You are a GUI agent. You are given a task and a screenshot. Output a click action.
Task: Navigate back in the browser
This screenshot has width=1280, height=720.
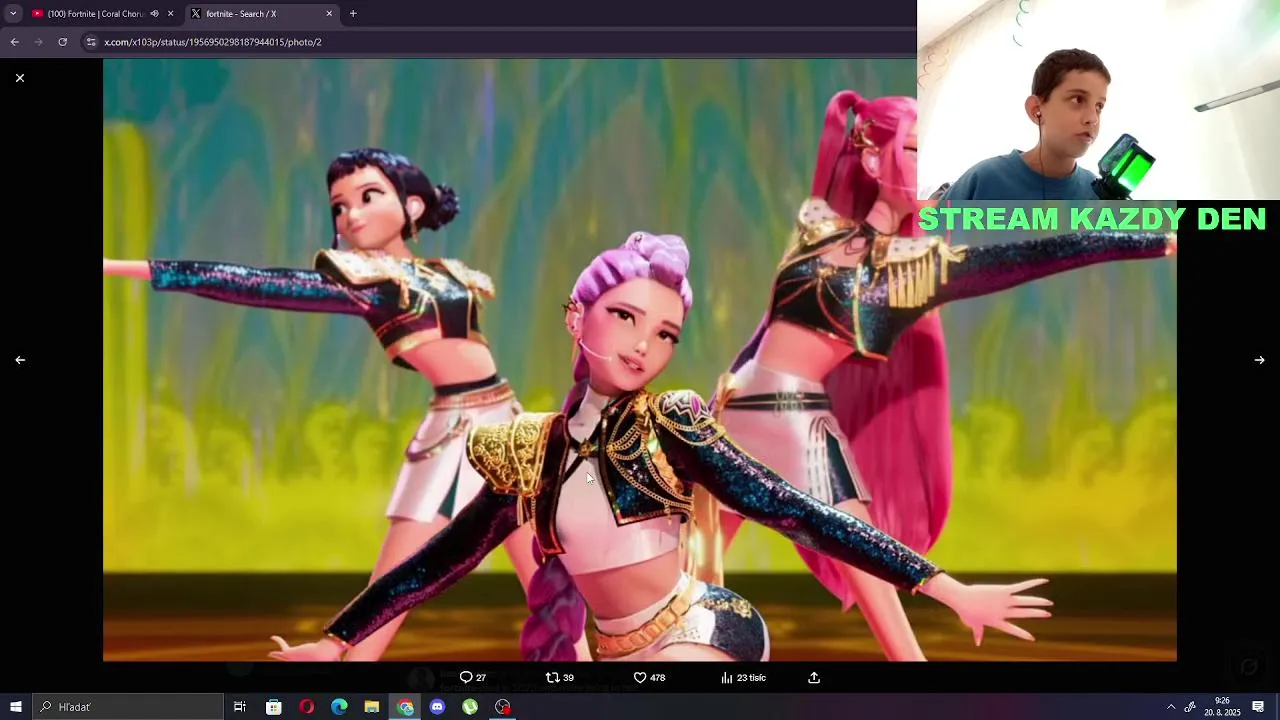14,42
